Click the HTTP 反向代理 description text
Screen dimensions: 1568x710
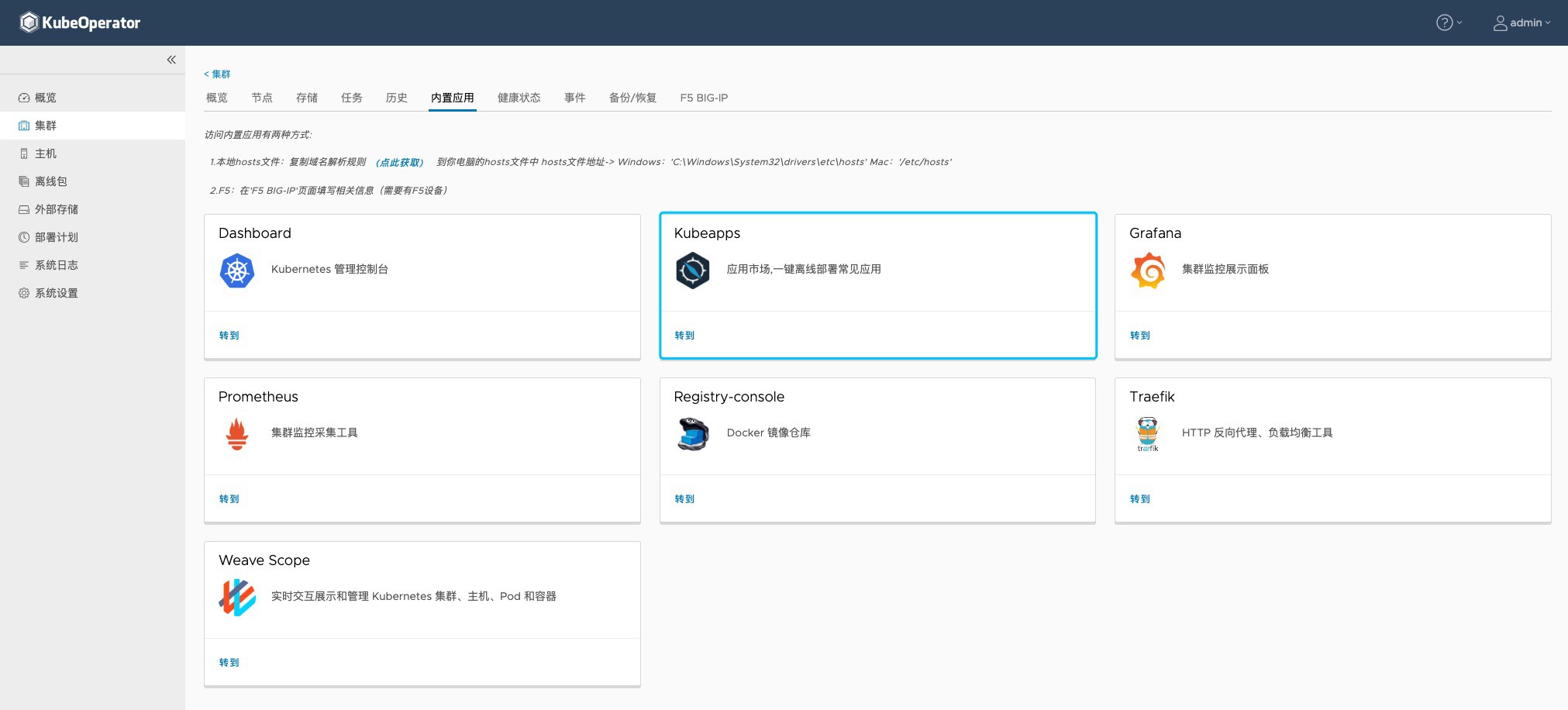click(x=1257, y=433)
